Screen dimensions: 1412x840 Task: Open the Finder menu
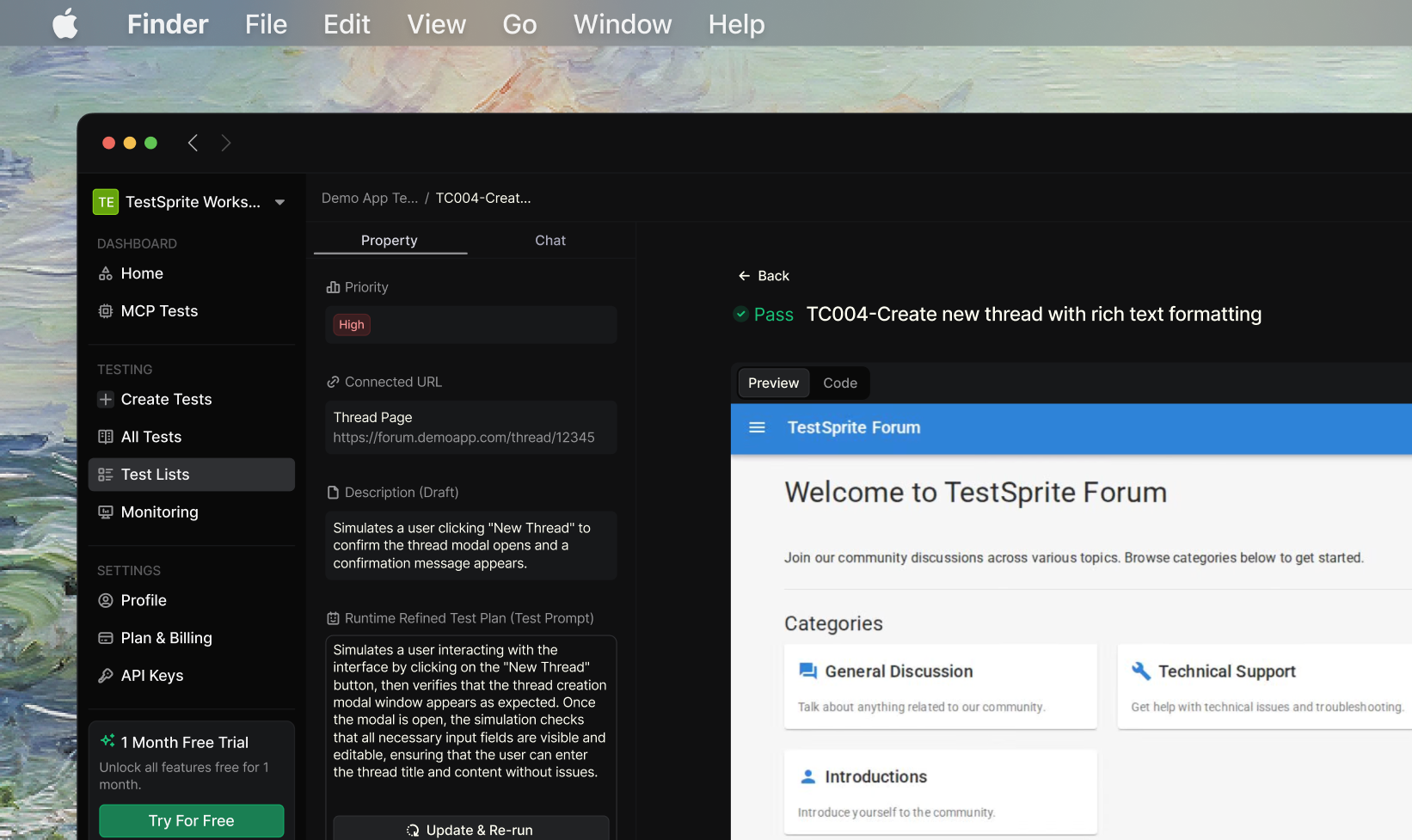(168, 24)
